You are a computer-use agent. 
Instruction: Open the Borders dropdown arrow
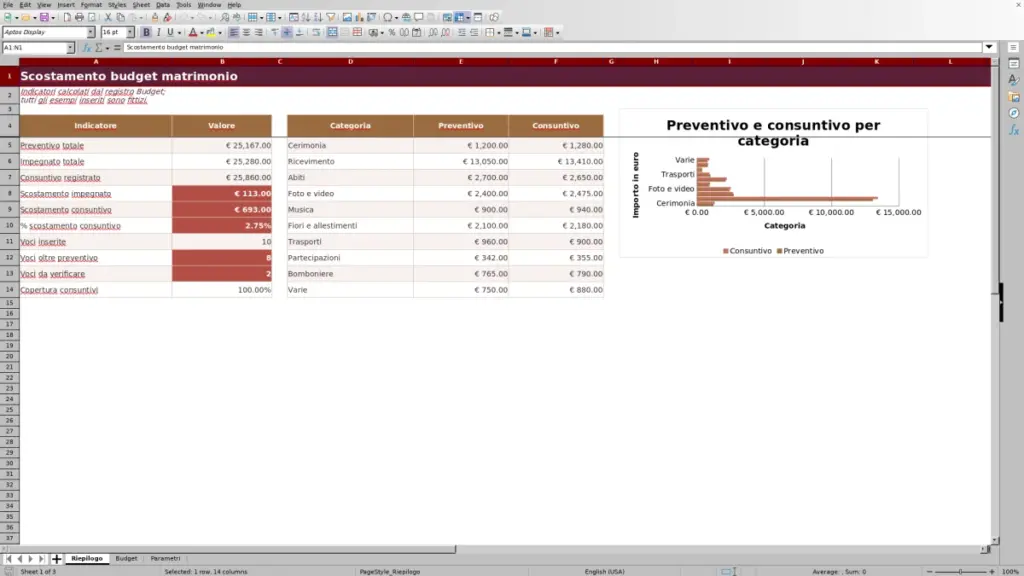point(499,33)
